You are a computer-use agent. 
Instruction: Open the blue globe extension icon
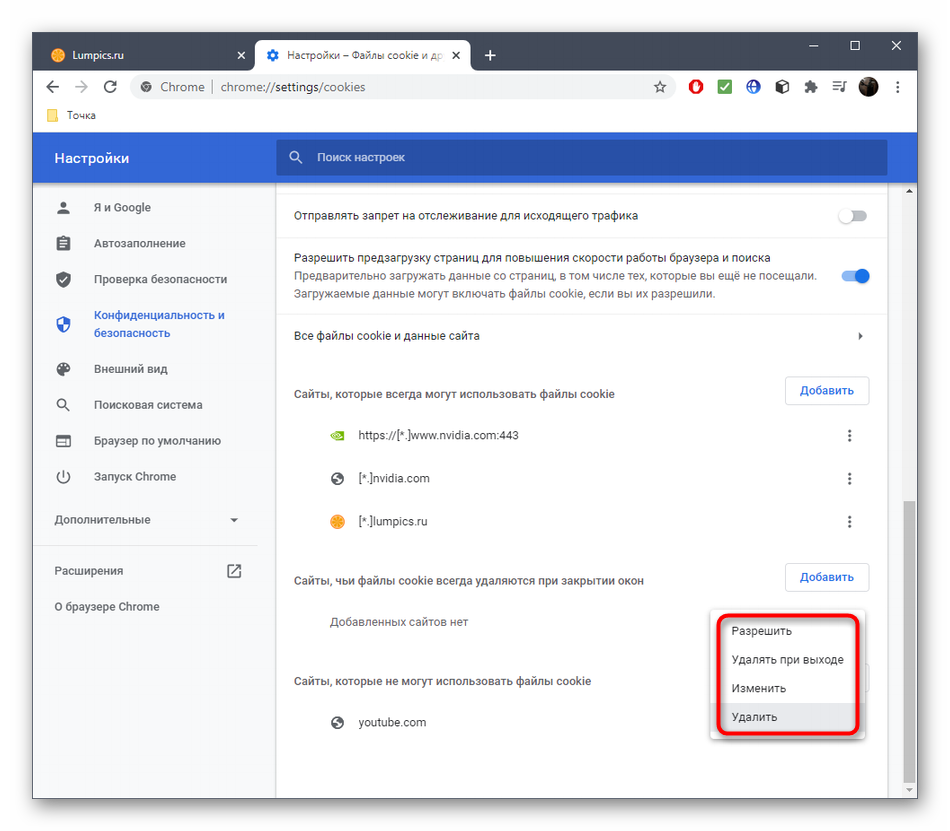(x=753, y=87)
